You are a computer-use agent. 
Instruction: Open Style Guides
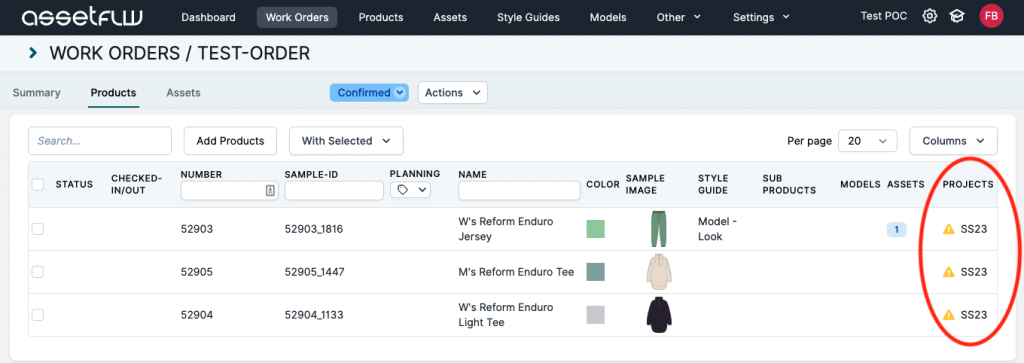tap(528, 18)
